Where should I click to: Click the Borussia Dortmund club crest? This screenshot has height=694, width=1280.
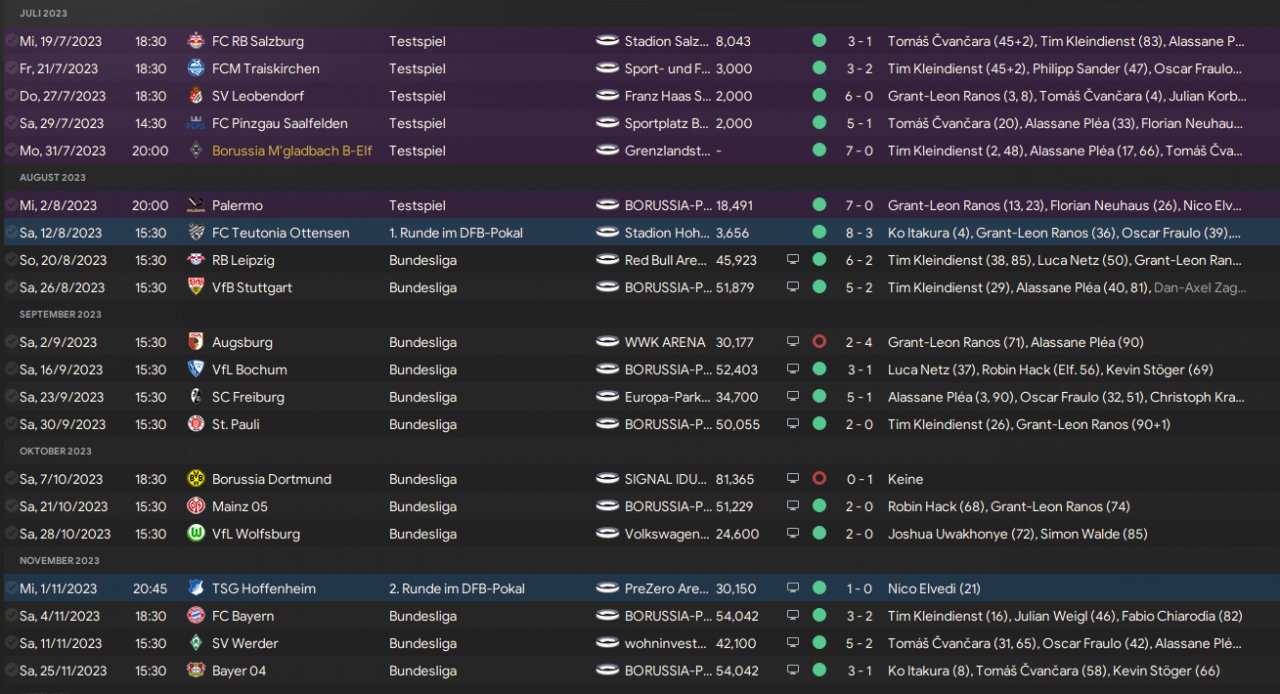pos(196,479)
